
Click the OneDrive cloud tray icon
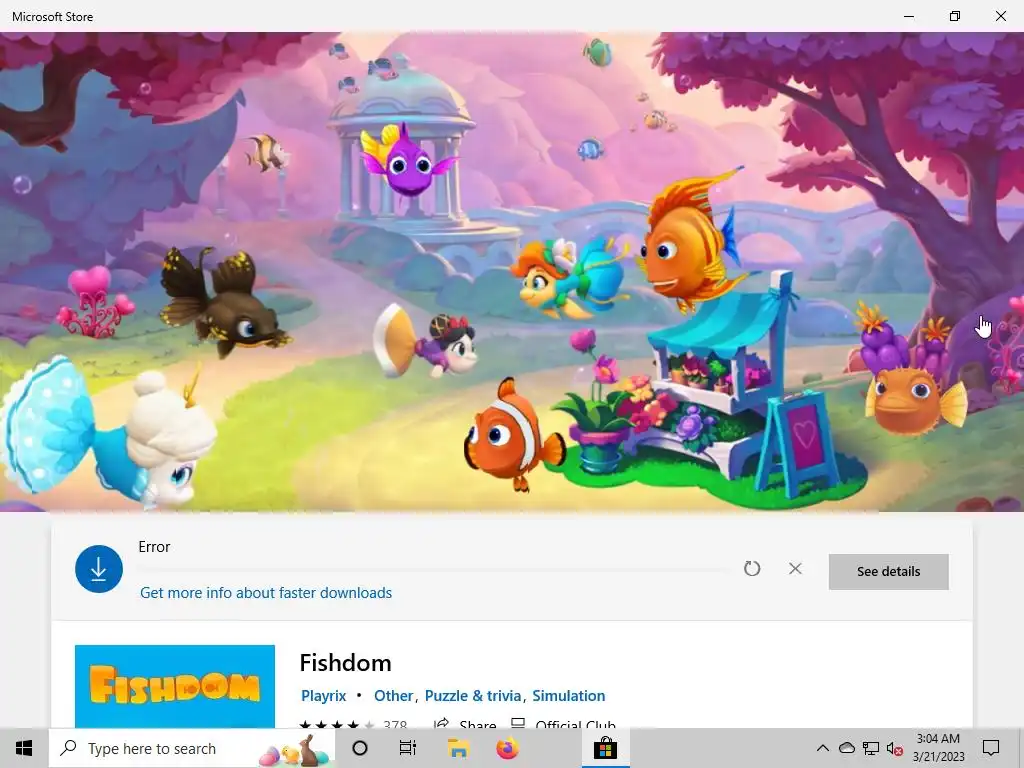tap(846, 748)
